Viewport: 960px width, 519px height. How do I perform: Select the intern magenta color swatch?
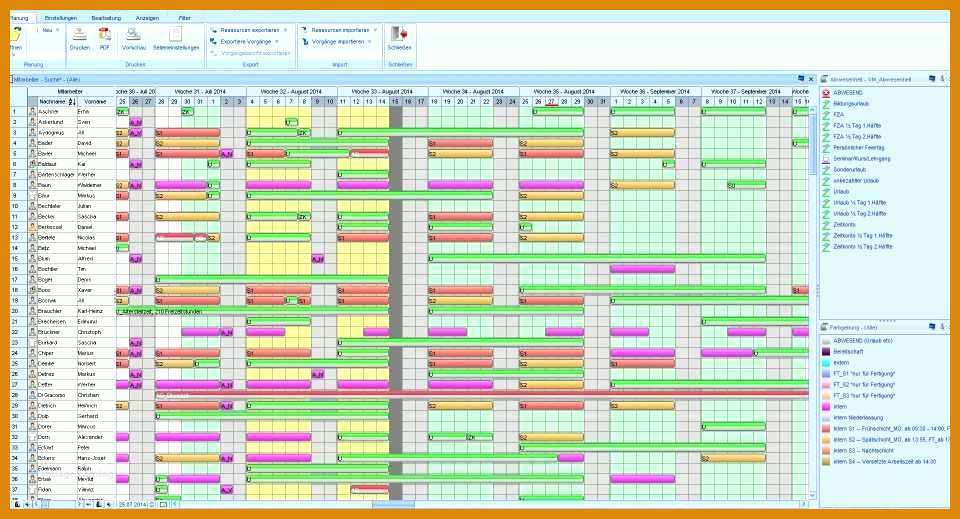(826, 406)
